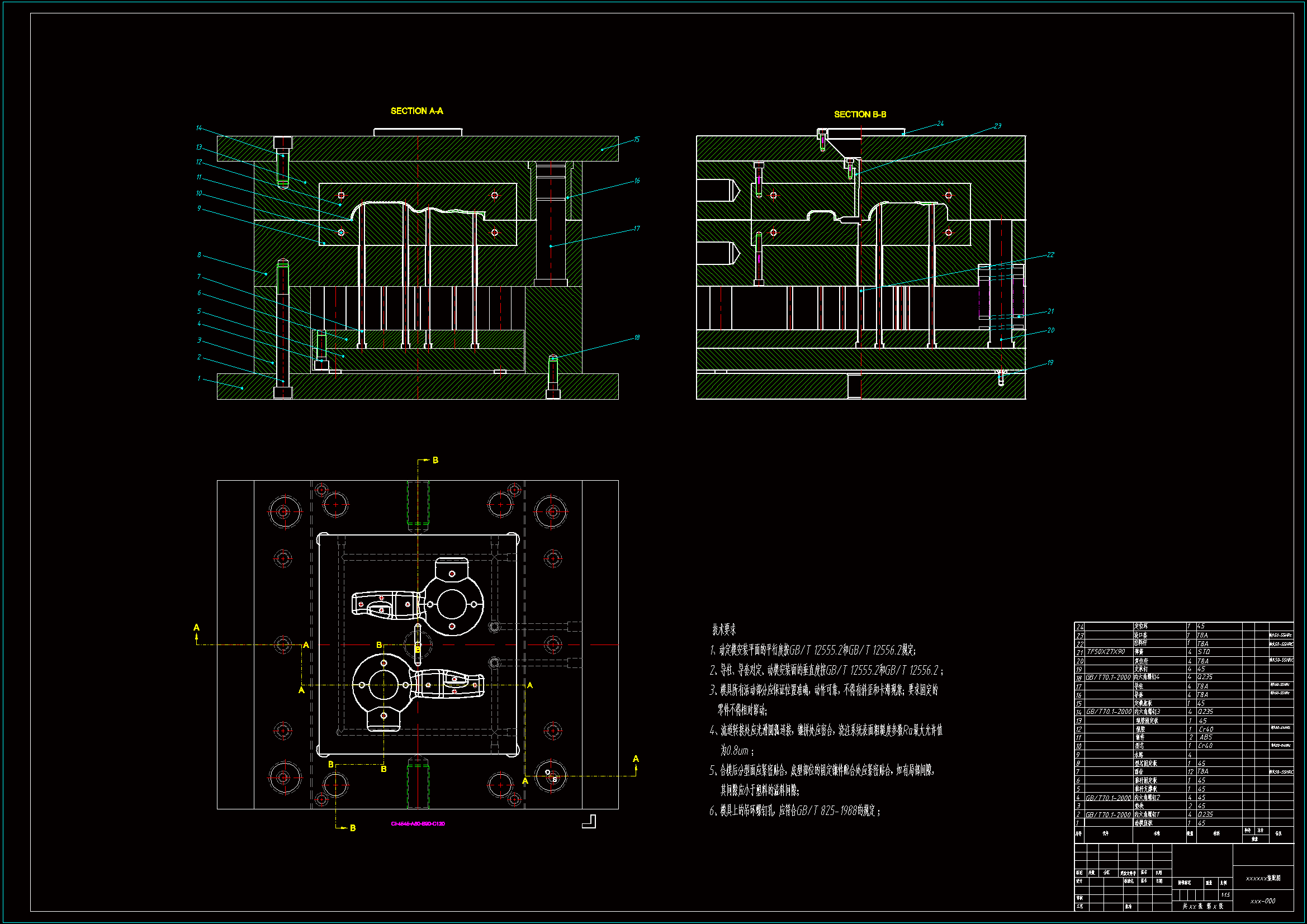The width and height of the screenshot is (1307, 924).
Task: Click the 技术要求 heading text
Action: (x=723, y=629)
